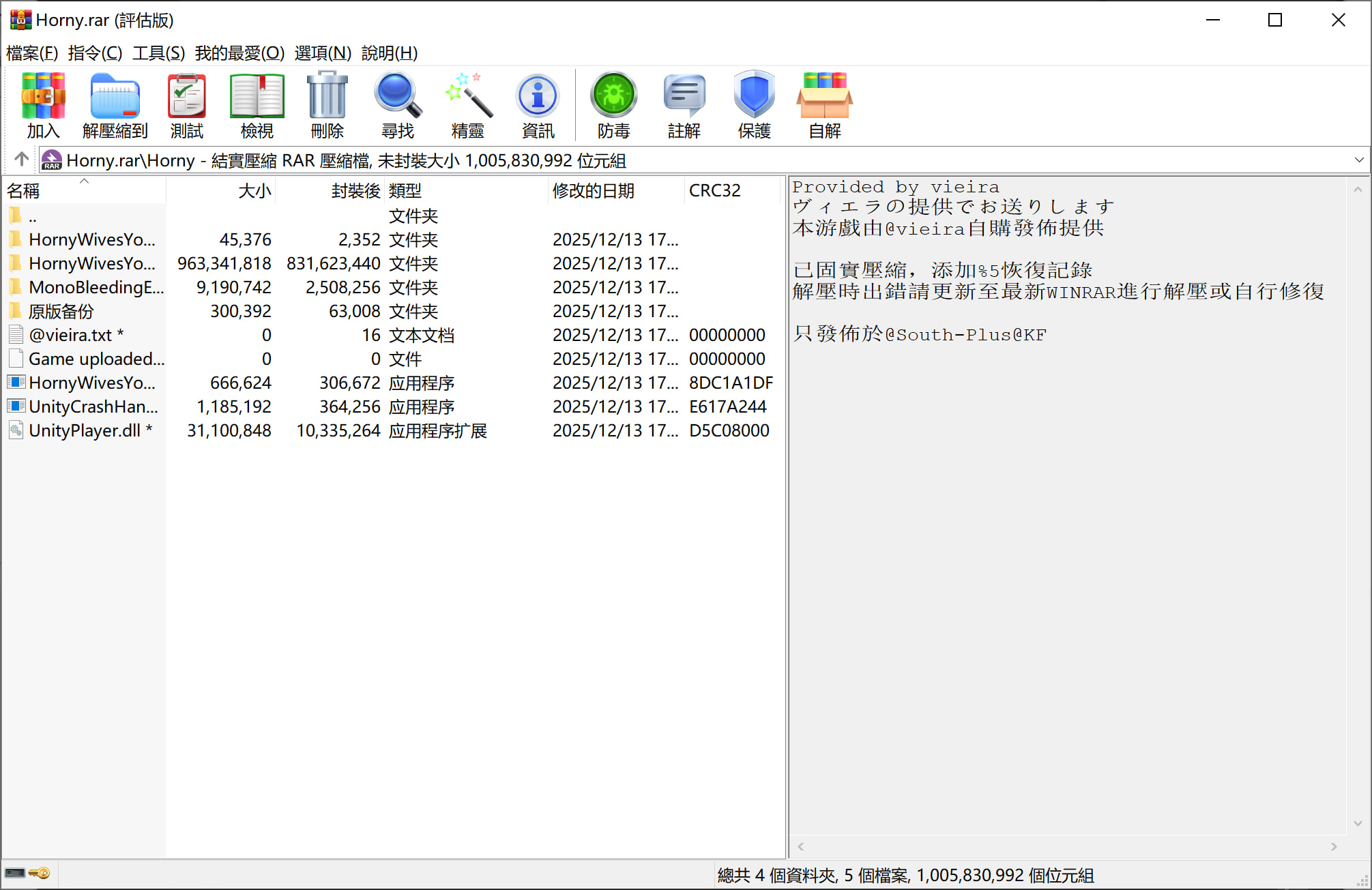Viewport: 1372px width, 890px height.
Task: Click the Add (加入) toolbar icon
Action: tap(43, 104)
